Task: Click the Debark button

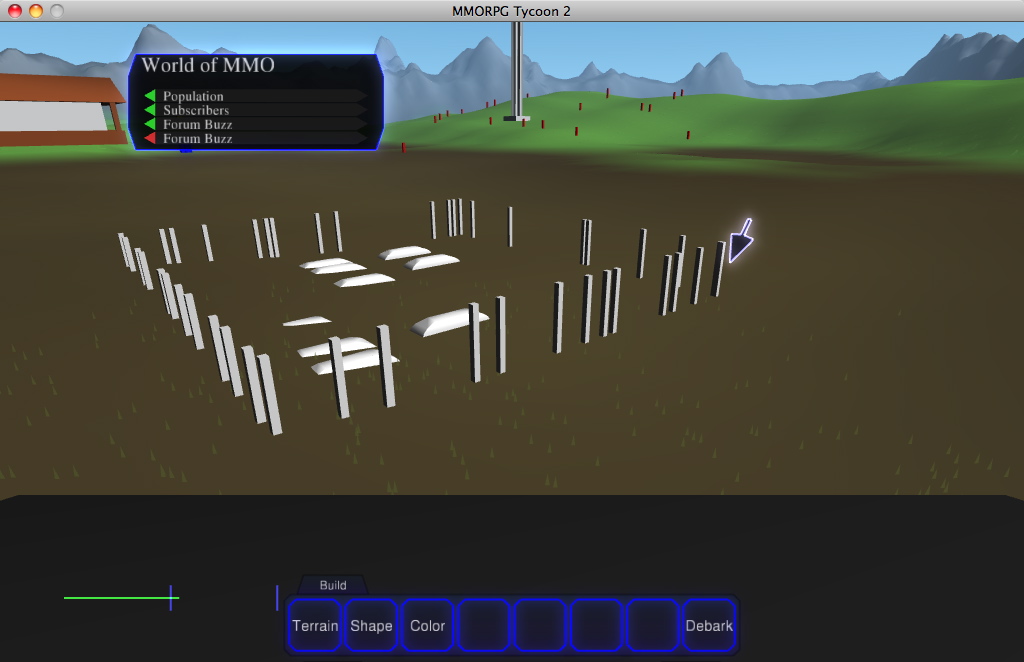Action: click(x=709, y=625)
